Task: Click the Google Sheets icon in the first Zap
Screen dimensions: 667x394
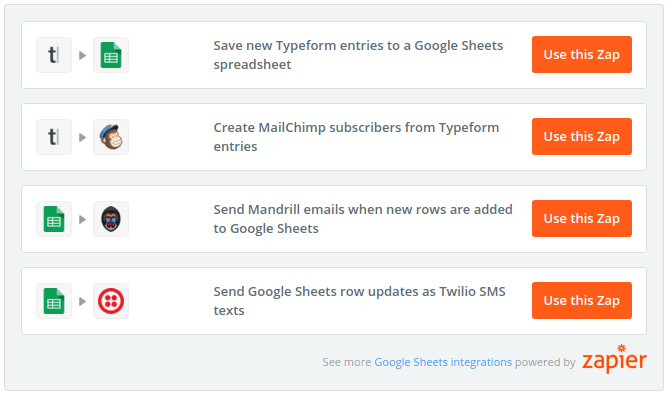Action: coord(111,55)
